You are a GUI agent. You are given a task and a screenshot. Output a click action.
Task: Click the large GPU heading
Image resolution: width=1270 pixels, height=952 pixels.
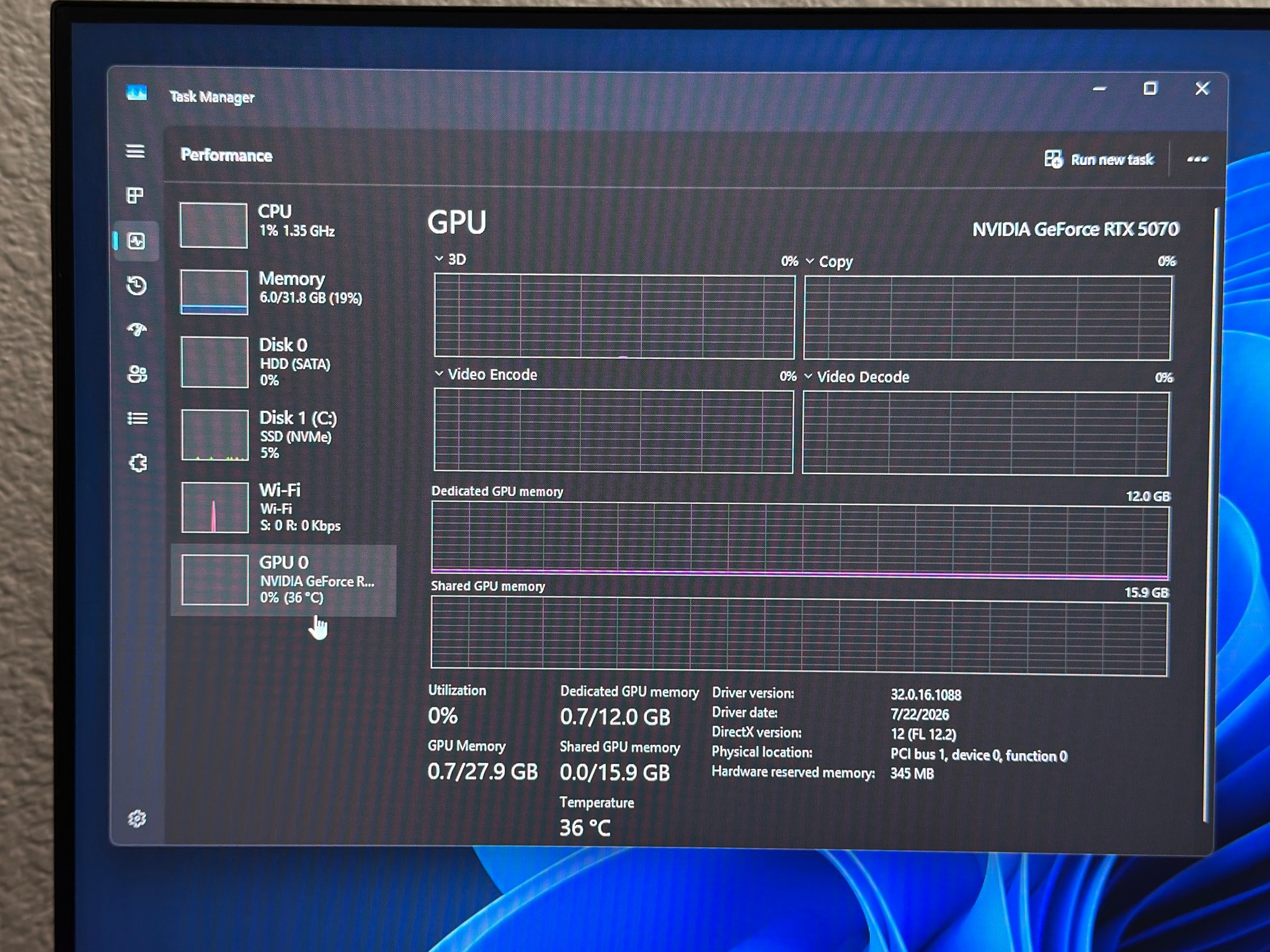457,223
